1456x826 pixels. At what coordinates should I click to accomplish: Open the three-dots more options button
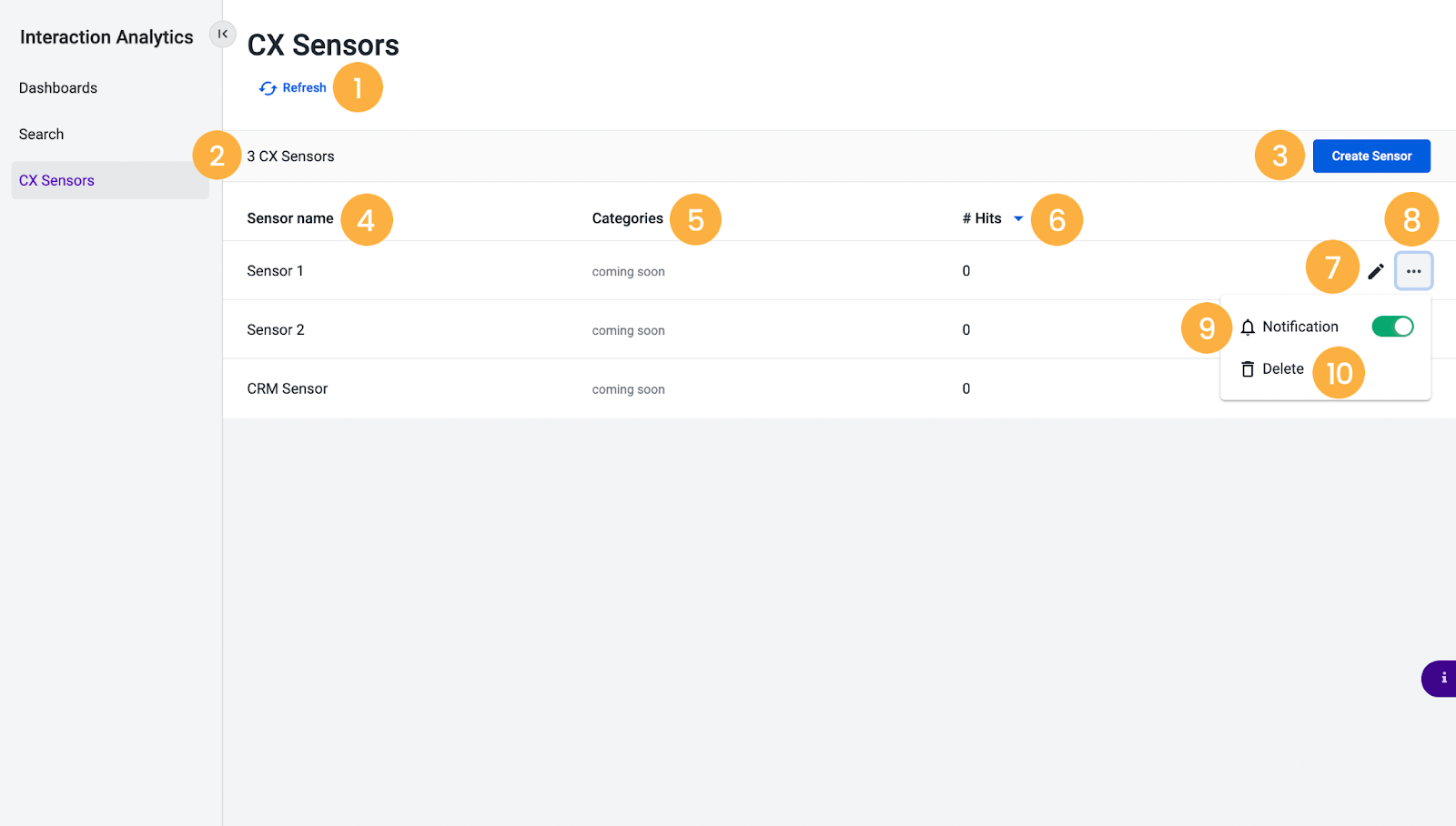coord(1413,271)
